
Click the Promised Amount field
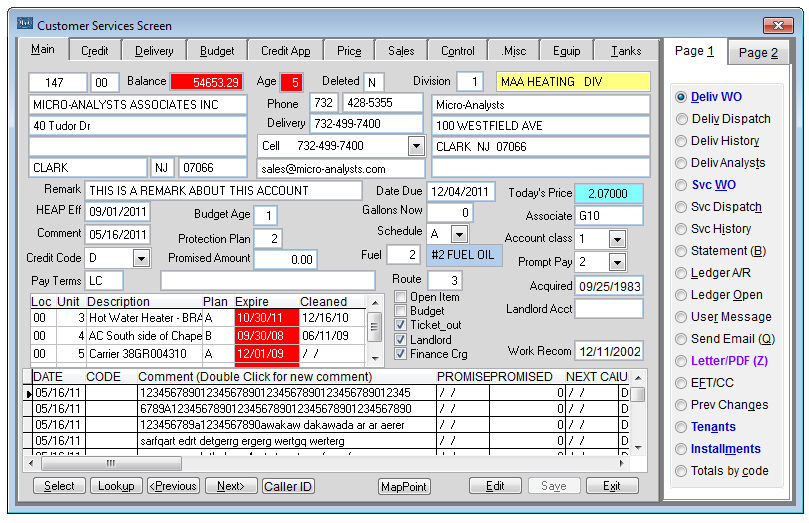click(x=285, y=259)
